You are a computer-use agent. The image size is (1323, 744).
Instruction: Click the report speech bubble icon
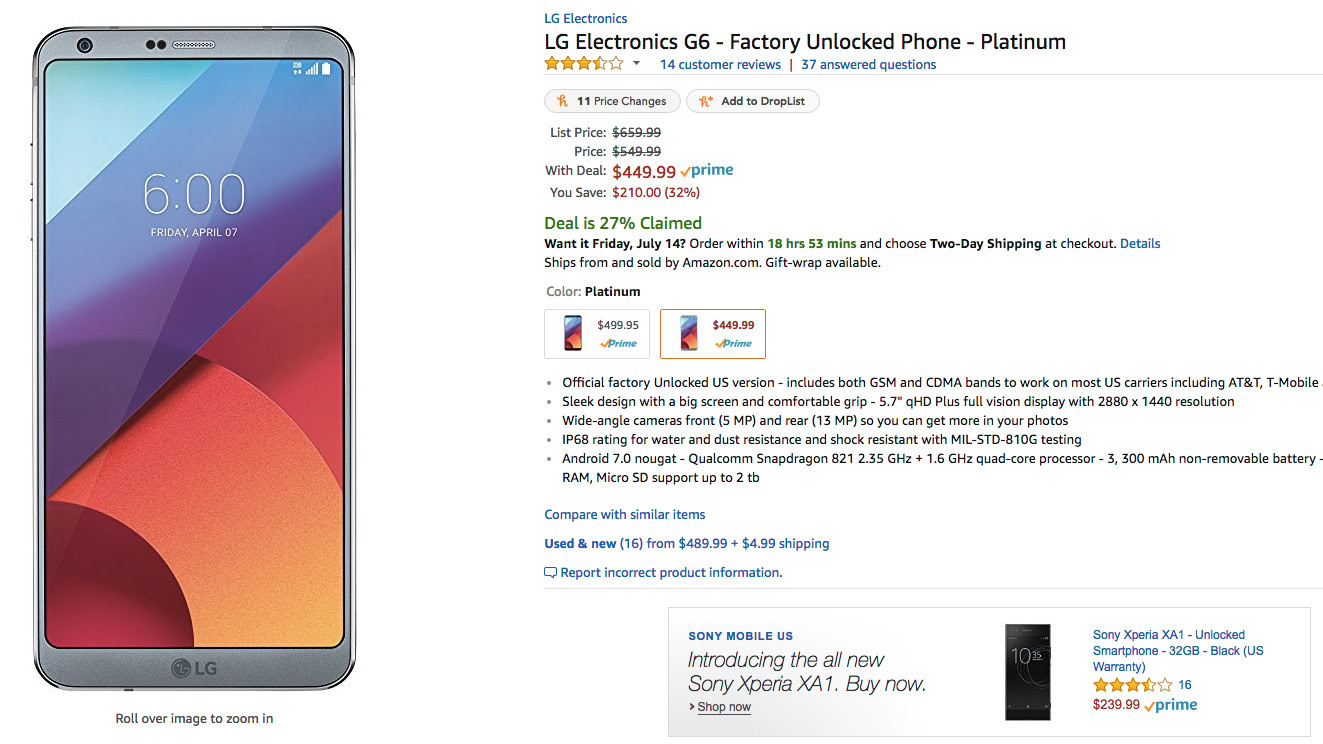(x=550, y=573)
